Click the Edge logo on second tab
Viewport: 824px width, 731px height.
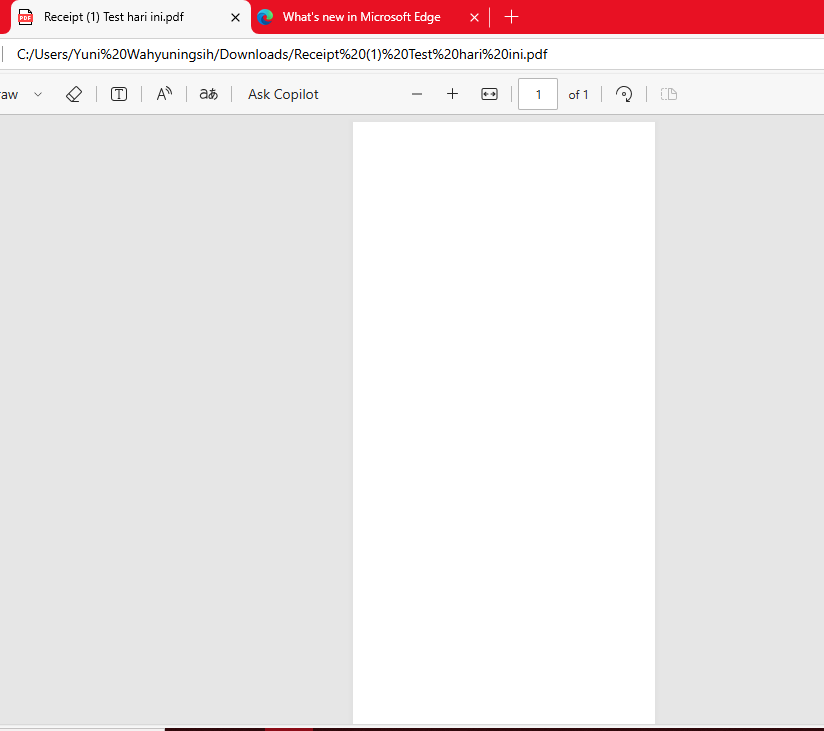[x=265, y=17]
